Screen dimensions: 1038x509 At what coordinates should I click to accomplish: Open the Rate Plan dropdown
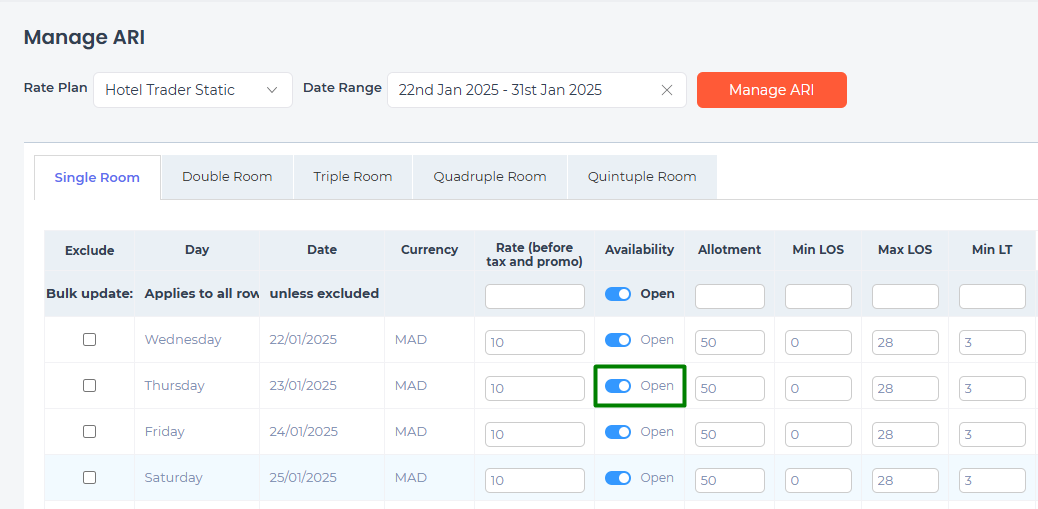(x=193, y=90)
